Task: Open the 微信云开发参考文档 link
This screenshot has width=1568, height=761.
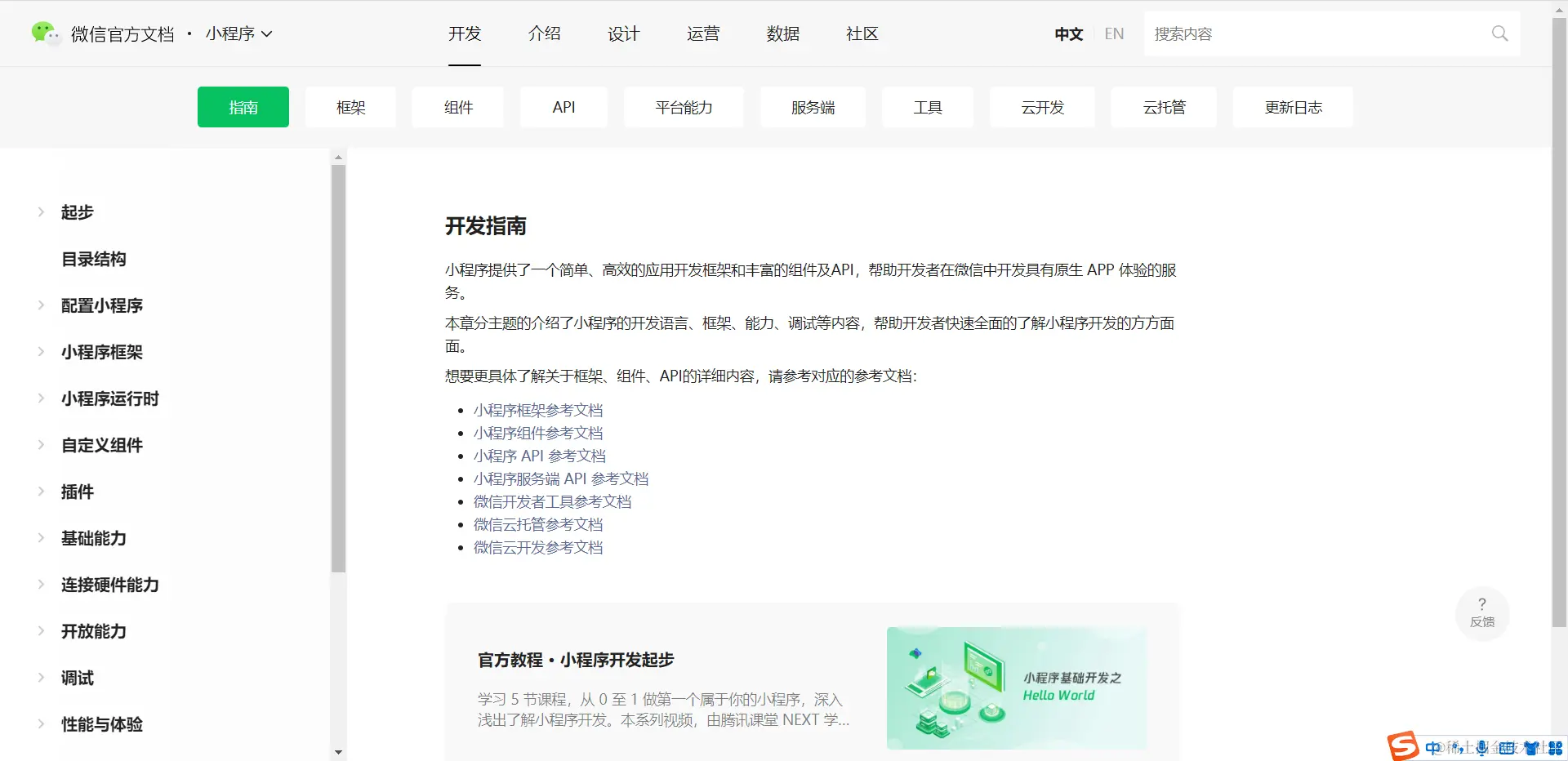Action: pos(538,547)
